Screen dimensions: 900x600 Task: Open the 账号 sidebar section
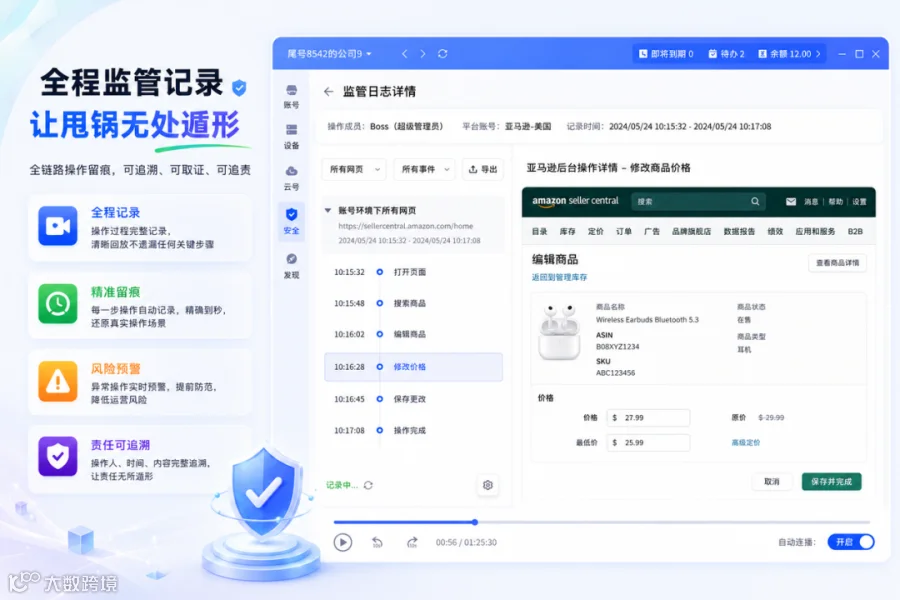tap(292, 96)
